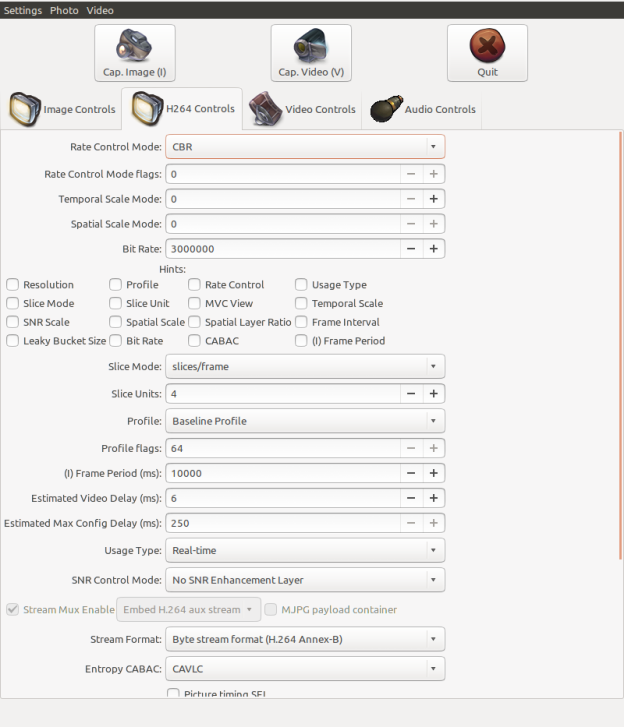The height and width of the screenshot is (727, 624).
Task: Click the vertical scrollbar on right
Action: pos(620,350)
